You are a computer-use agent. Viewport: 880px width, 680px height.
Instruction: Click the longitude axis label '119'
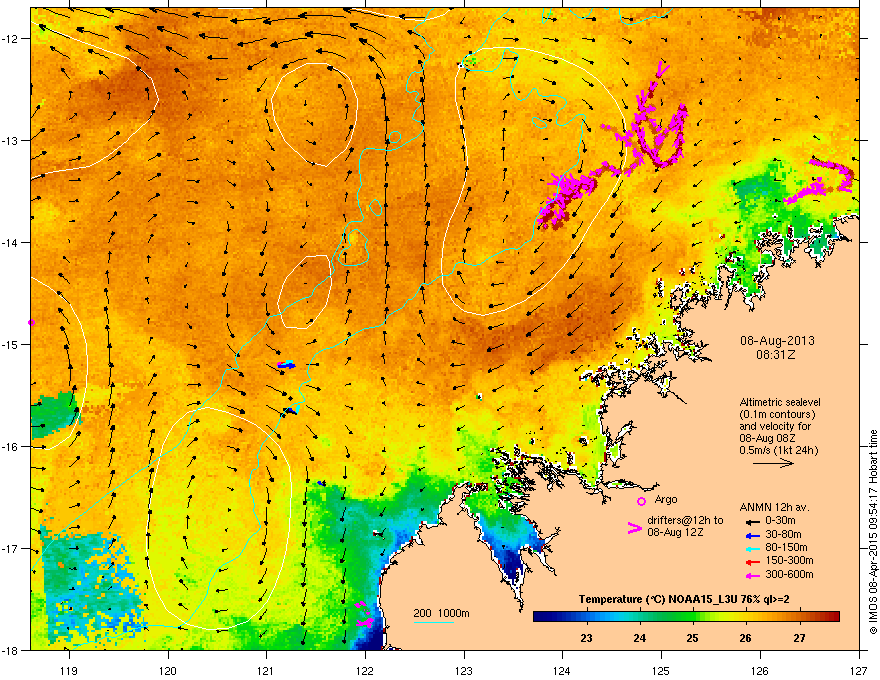pos(69,670)
